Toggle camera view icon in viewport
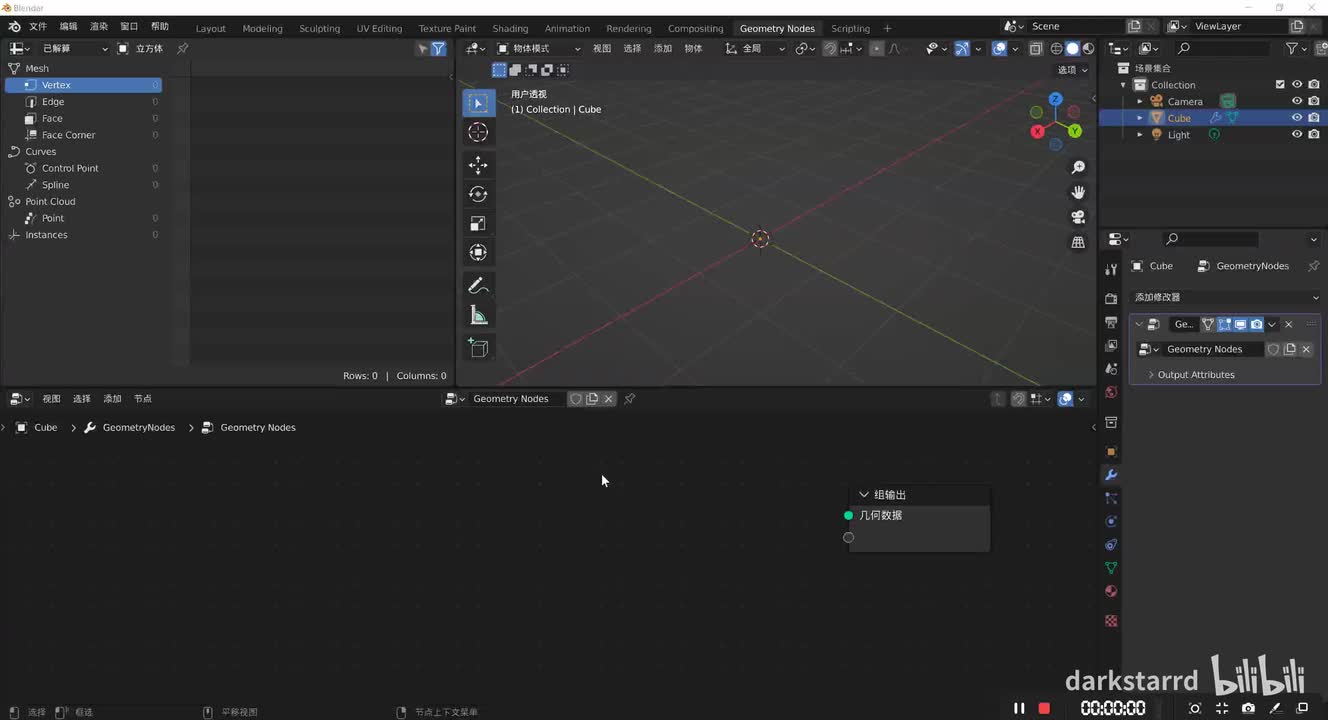The image size is (1328, 720). 1078,217
